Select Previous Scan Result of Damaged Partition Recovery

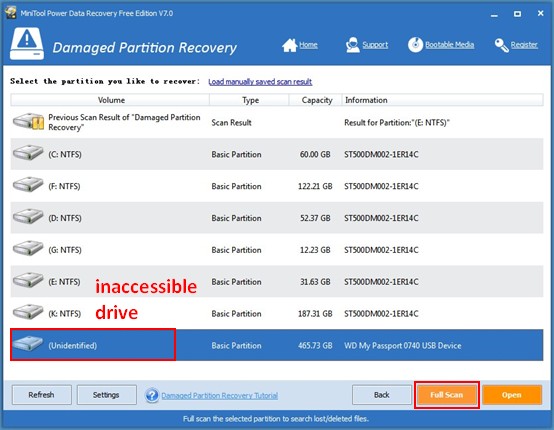click(x=124, y=122)
